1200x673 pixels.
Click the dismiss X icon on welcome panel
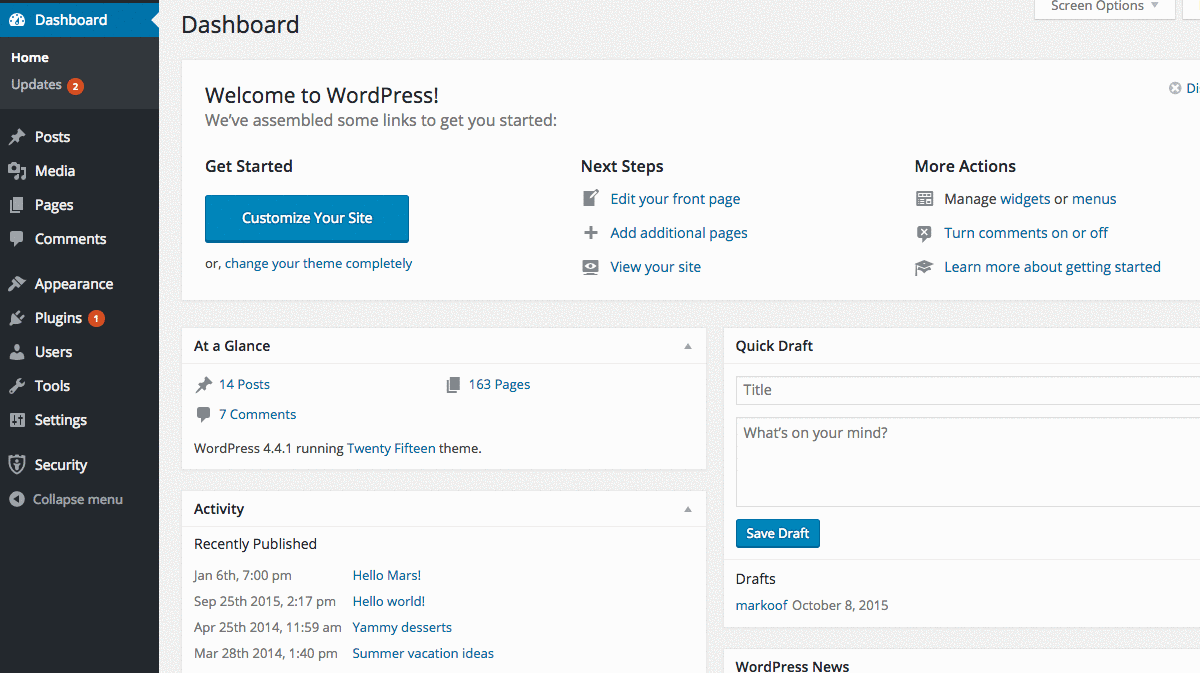coord(1175,88)
